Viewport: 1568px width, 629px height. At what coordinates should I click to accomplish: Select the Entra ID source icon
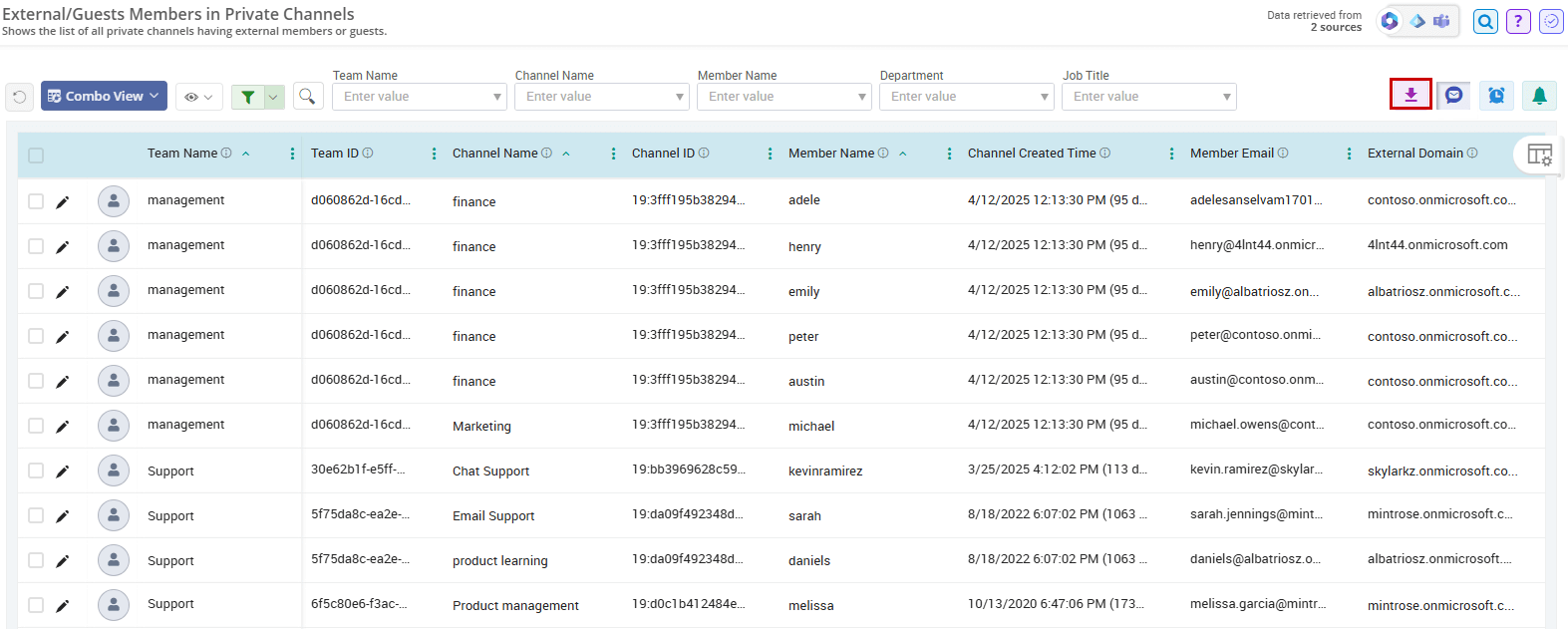tap(1416, 21)
